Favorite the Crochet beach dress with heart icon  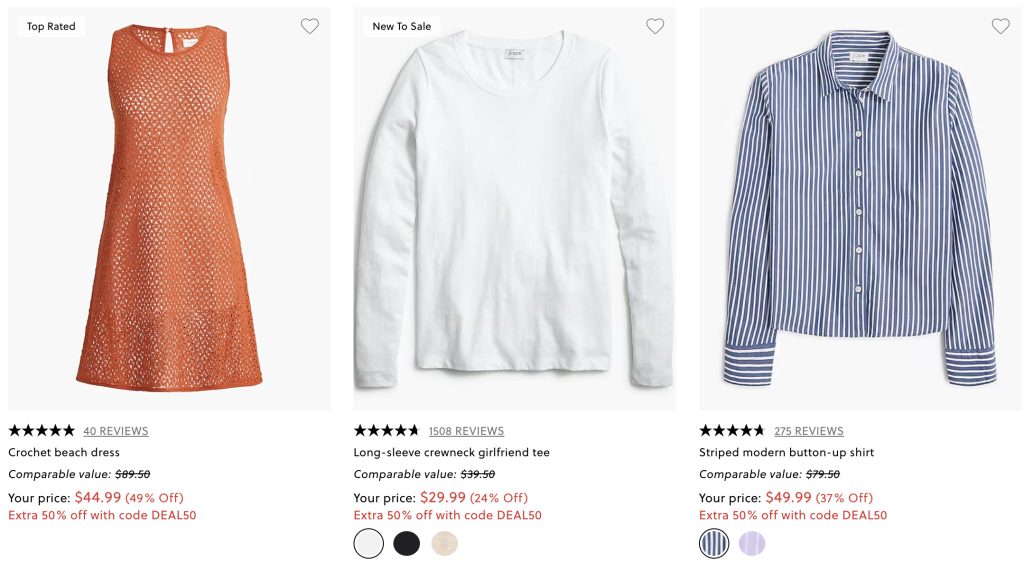(310, 27)
